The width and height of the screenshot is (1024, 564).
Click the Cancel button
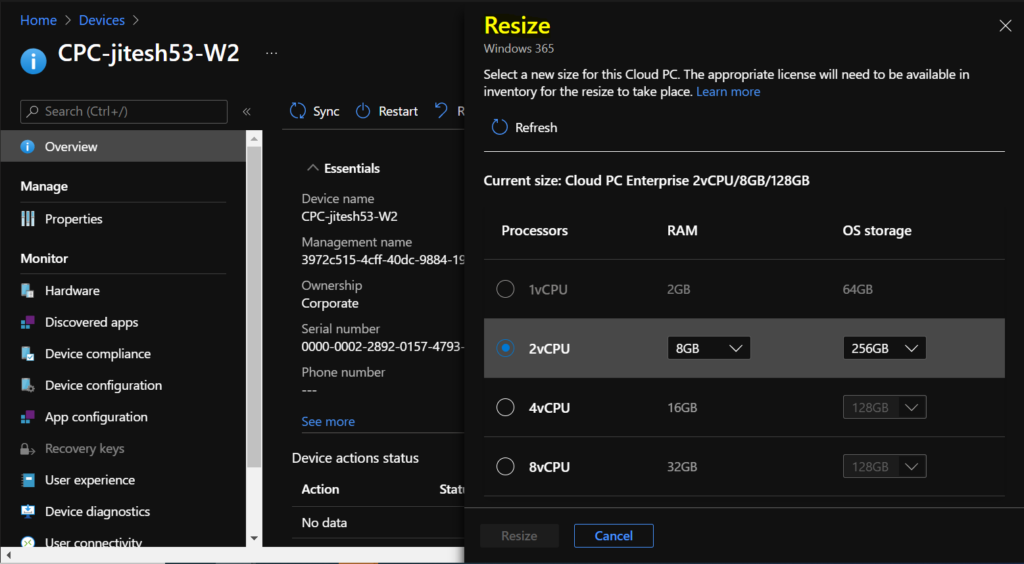(x=614, y=536)
